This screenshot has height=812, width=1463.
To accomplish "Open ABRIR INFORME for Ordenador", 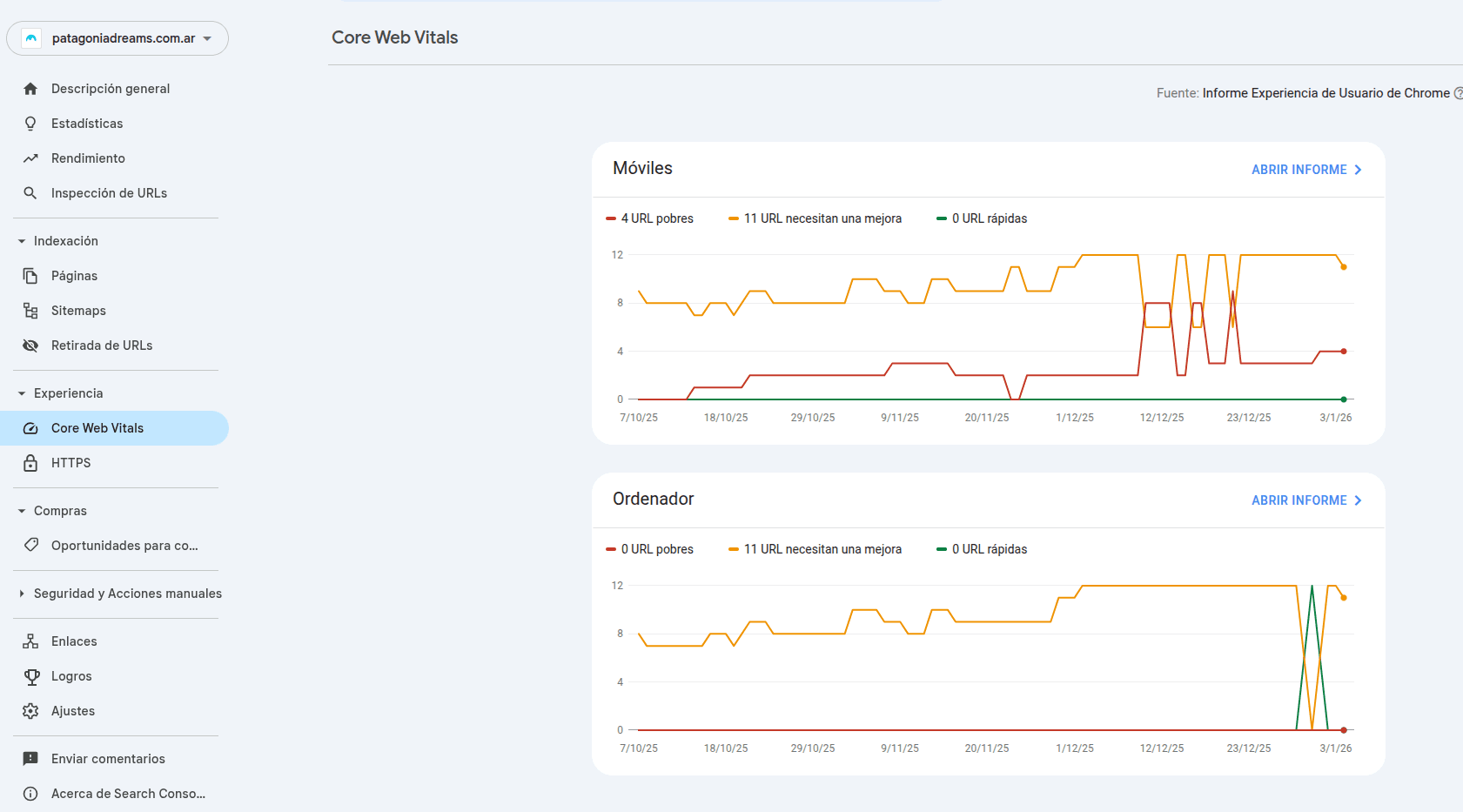I will 1306,500.
